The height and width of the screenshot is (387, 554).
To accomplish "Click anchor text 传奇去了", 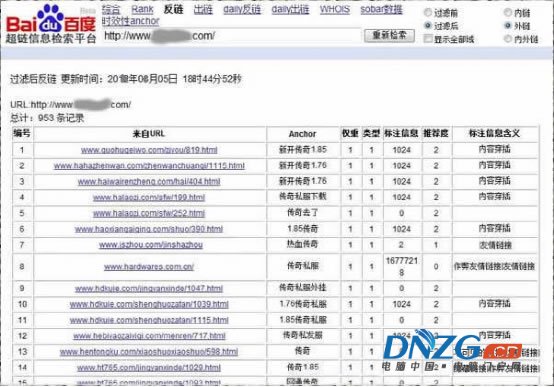I will tap(303, 213).
